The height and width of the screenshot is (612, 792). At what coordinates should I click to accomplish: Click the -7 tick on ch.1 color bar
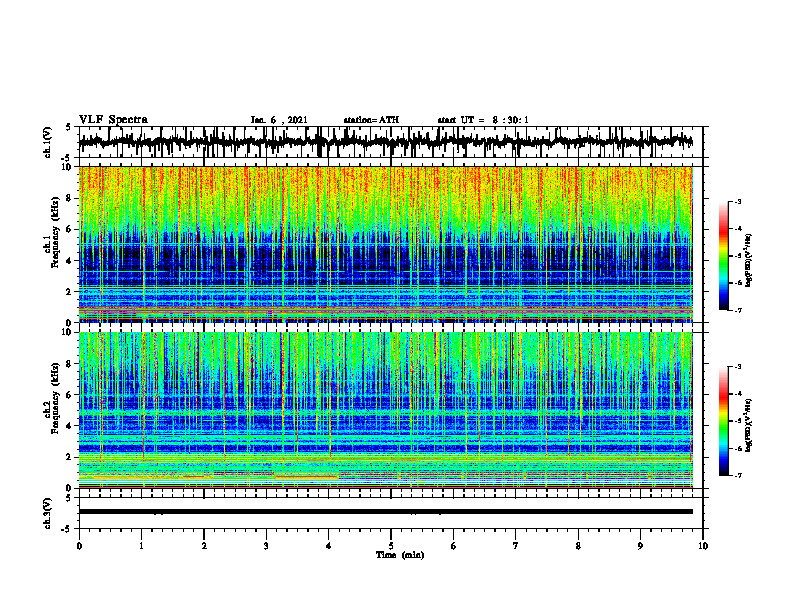[737, 310]
